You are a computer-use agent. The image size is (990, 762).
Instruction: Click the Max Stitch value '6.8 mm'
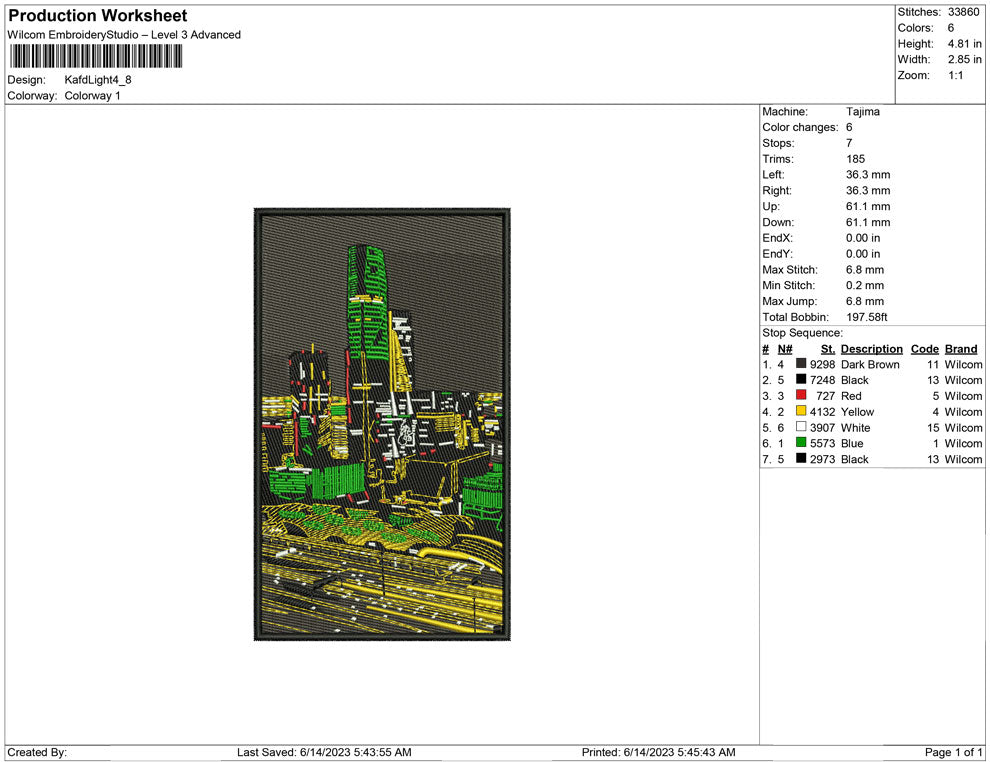865,269
